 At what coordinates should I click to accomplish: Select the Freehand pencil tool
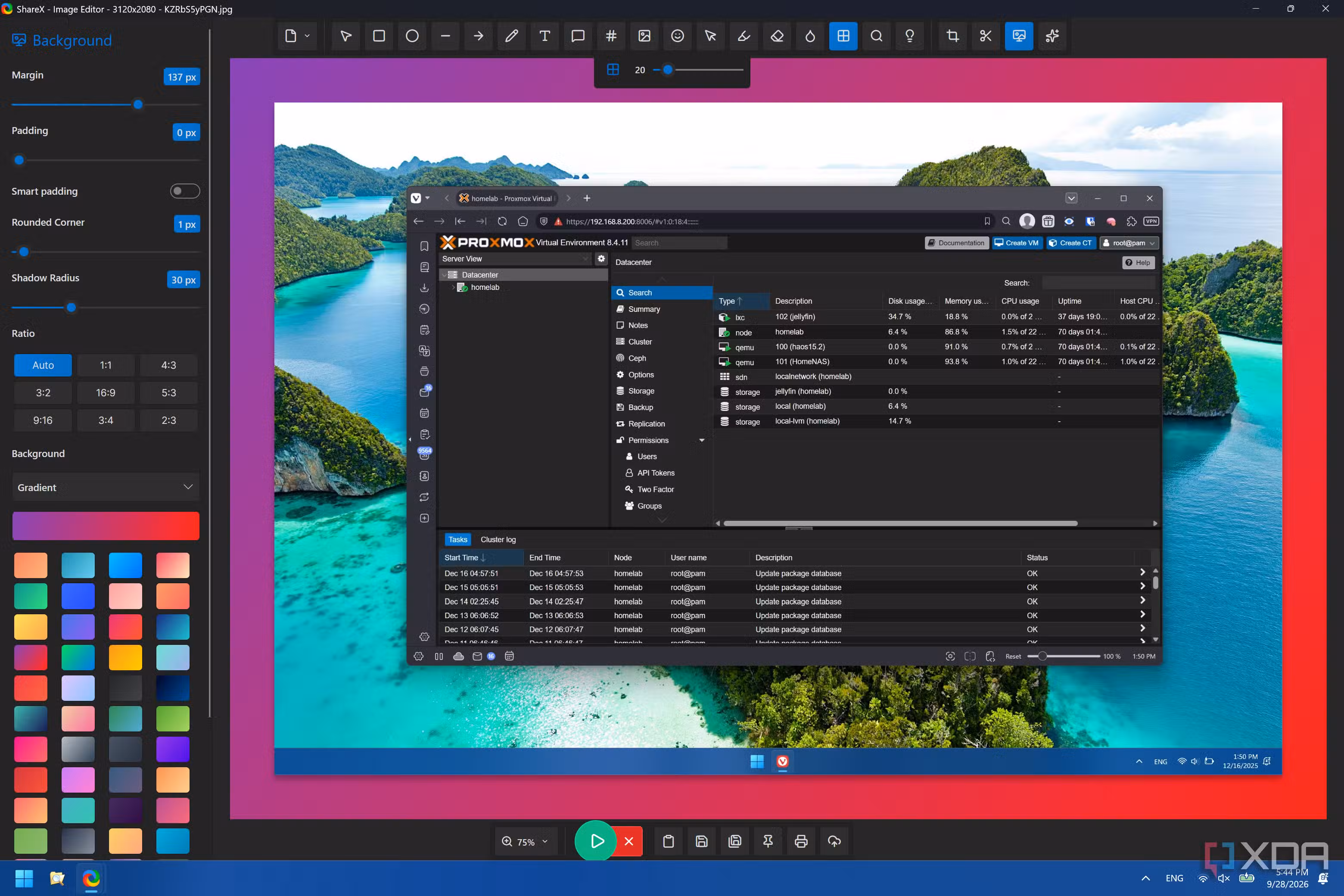pos(511,36)
